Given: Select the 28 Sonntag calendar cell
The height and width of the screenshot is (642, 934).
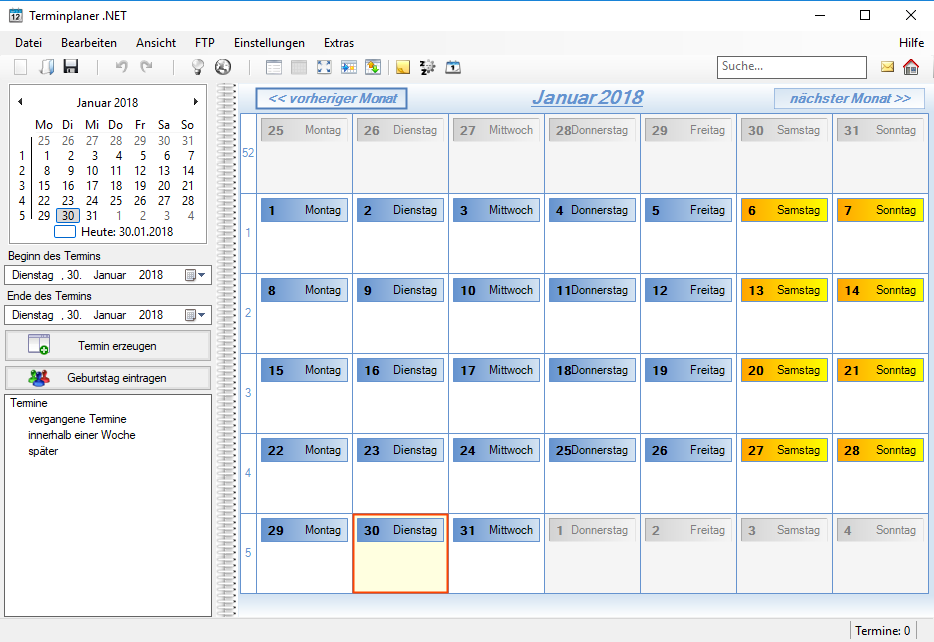Looking at the screenshot, I should click(880, 473).
